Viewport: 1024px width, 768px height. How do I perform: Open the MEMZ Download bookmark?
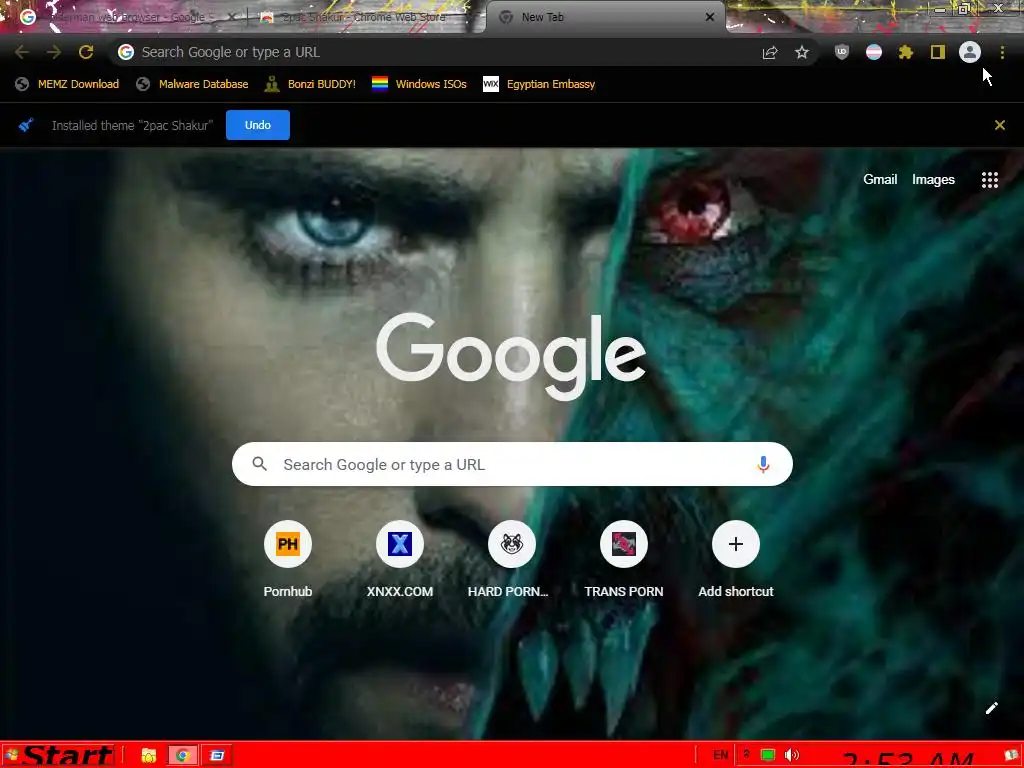pos(67,84)
